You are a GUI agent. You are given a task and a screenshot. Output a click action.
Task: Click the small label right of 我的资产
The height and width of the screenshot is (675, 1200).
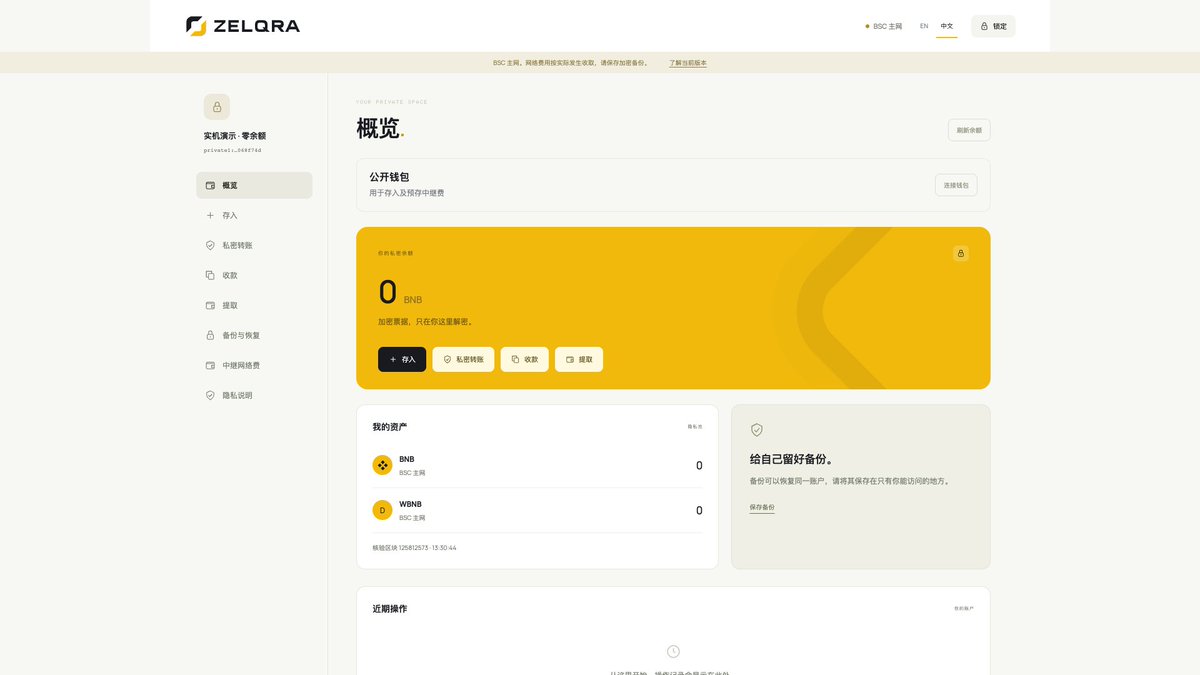[x=695, y=427]
